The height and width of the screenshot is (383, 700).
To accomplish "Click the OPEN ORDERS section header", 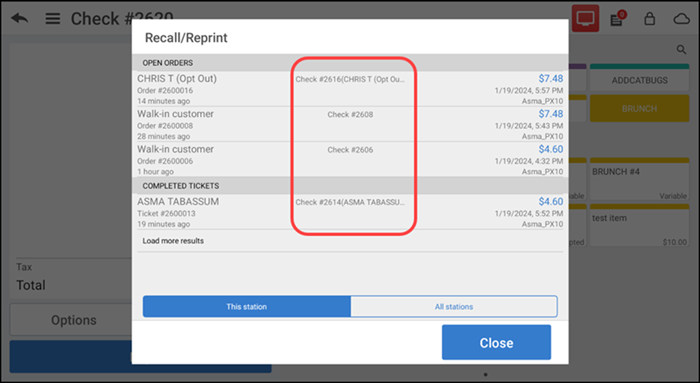I will 350,63.
